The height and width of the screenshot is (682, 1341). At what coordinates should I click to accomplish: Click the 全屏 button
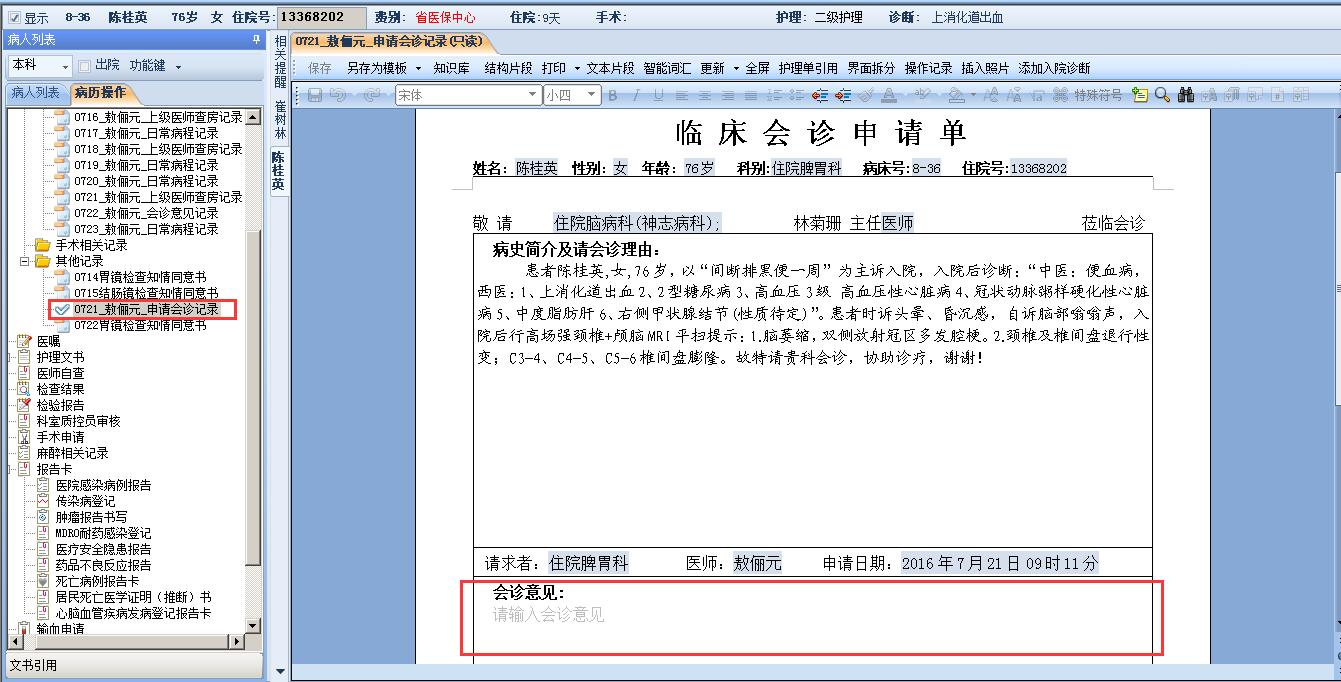click(x=757, y=68)
